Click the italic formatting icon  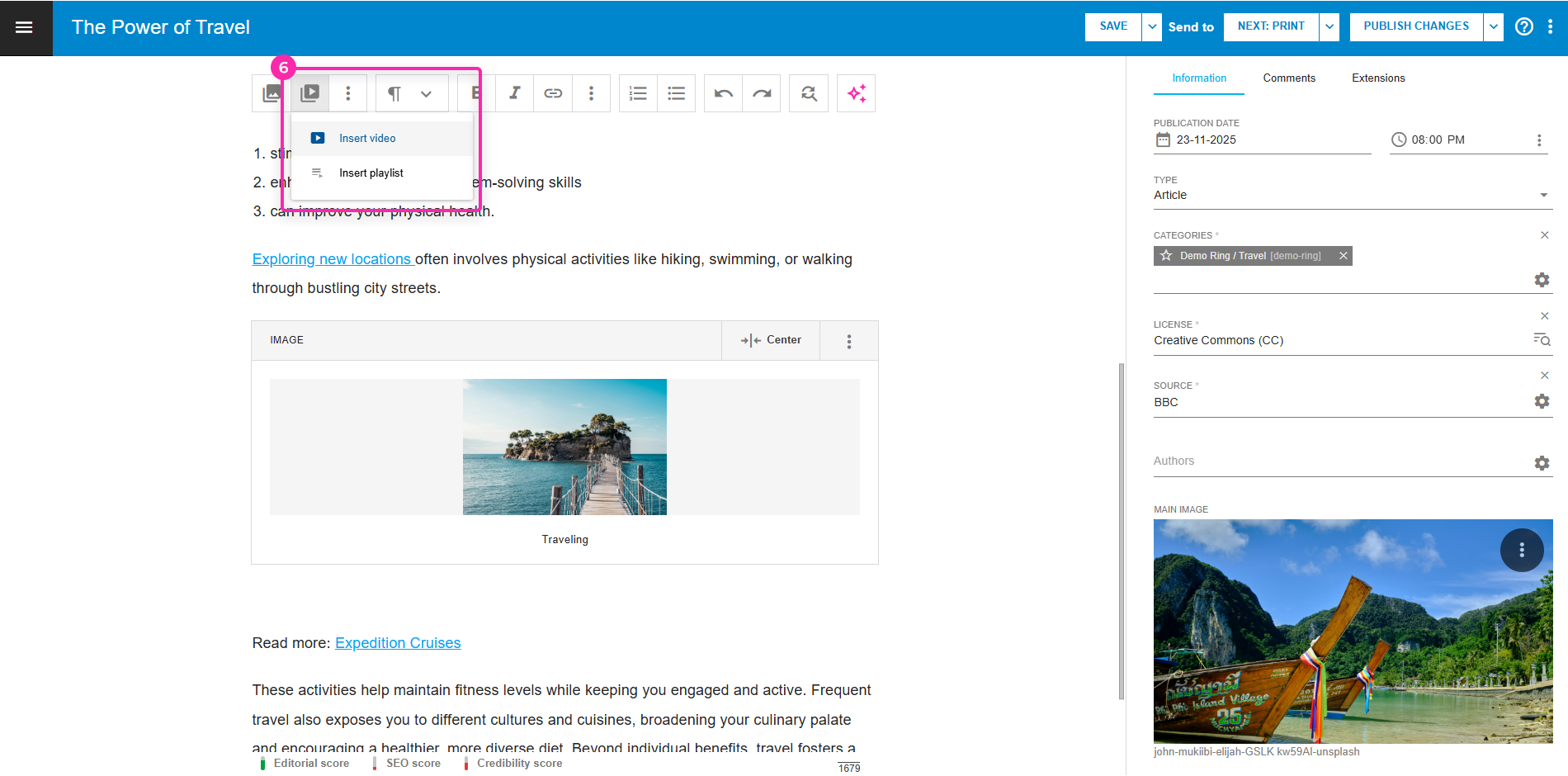[515, 93]
